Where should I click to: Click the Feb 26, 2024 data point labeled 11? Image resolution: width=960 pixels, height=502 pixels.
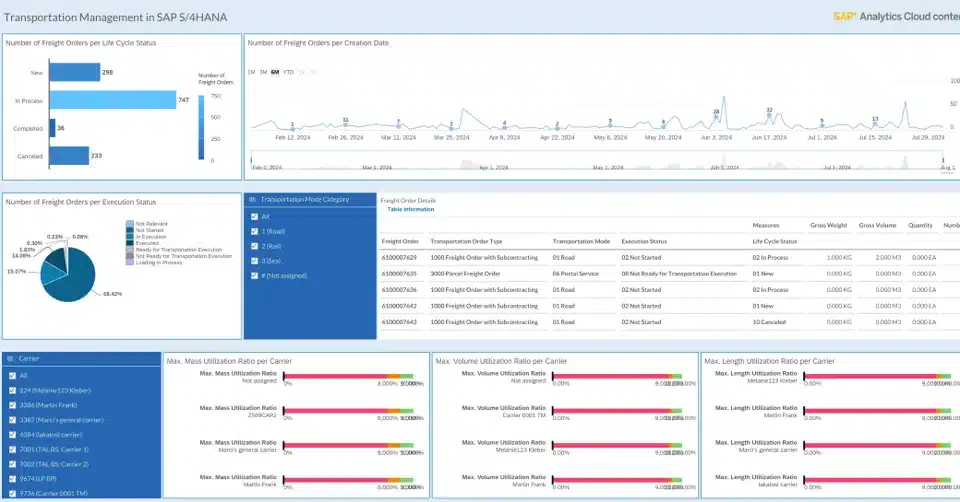[x=345, y=125]
